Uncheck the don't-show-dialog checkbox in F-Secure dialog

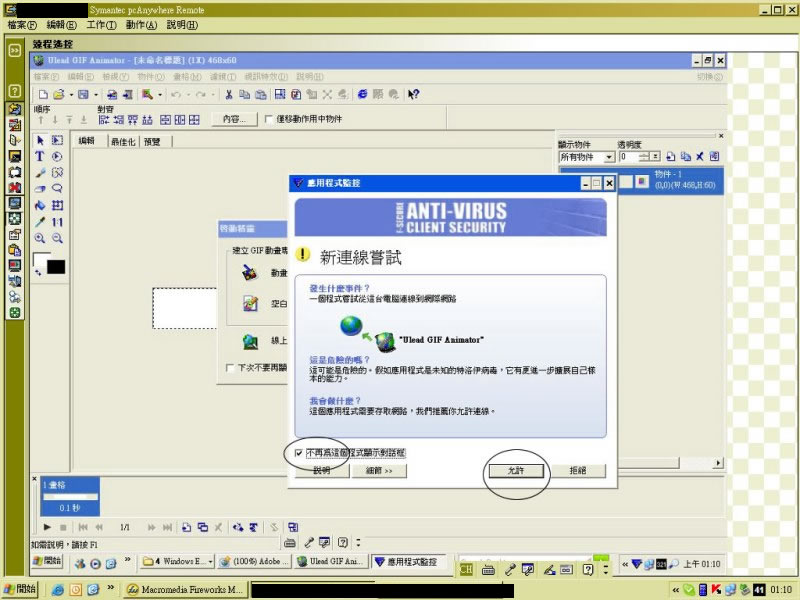pyautogui.click(x=299, y=453)
